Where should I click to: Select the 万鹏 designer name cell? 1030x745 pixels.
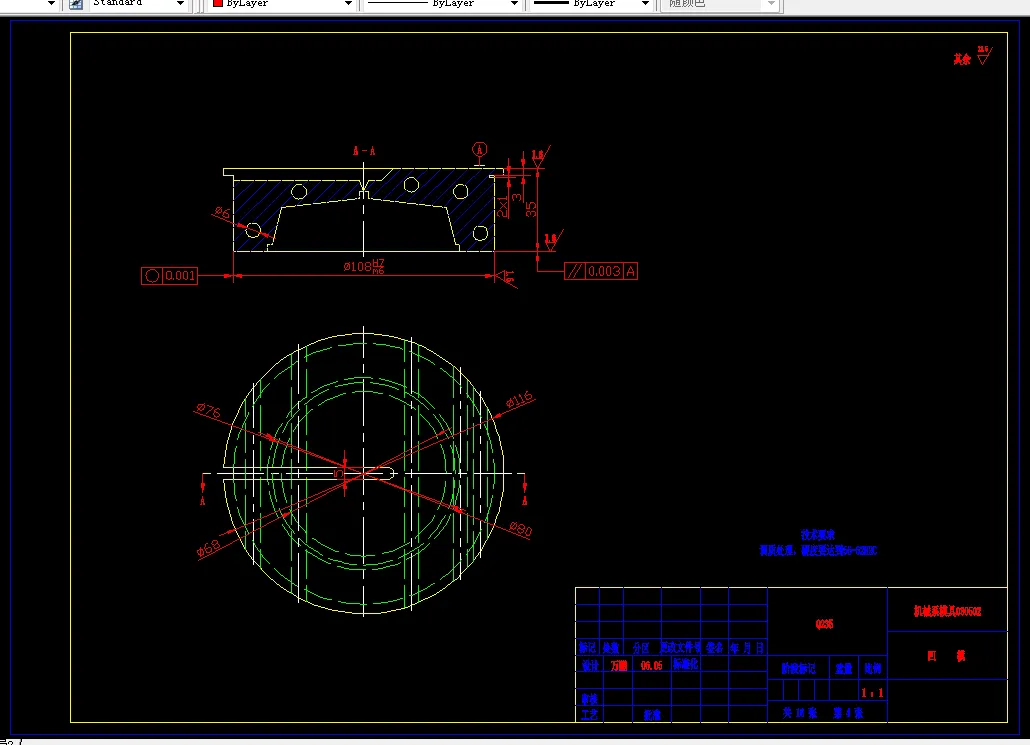point(619,666)
